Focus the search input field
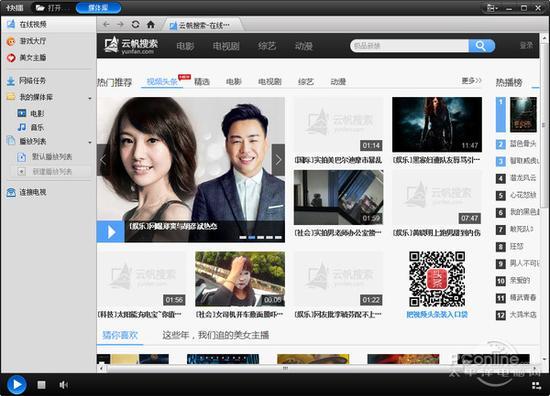Screen dimensions: 550x396 409,46
